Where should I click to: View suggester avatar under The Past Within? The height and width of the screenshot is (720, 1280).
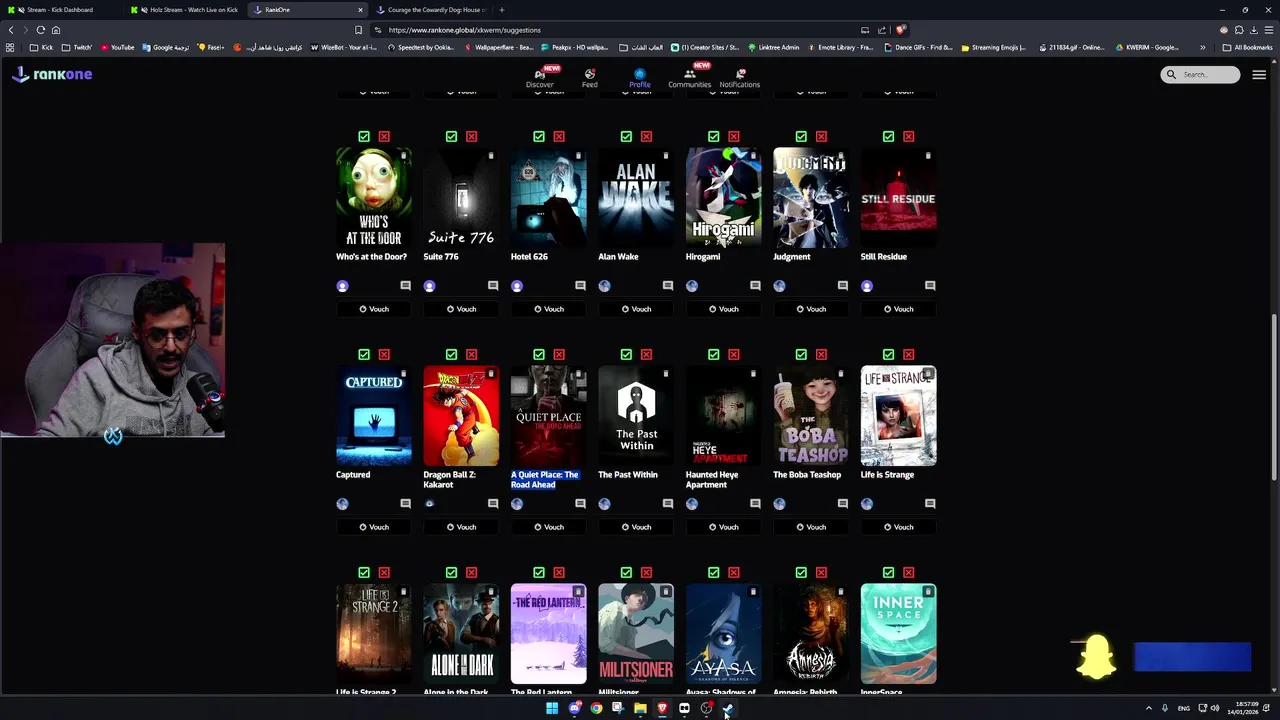(x=604, y=504)
